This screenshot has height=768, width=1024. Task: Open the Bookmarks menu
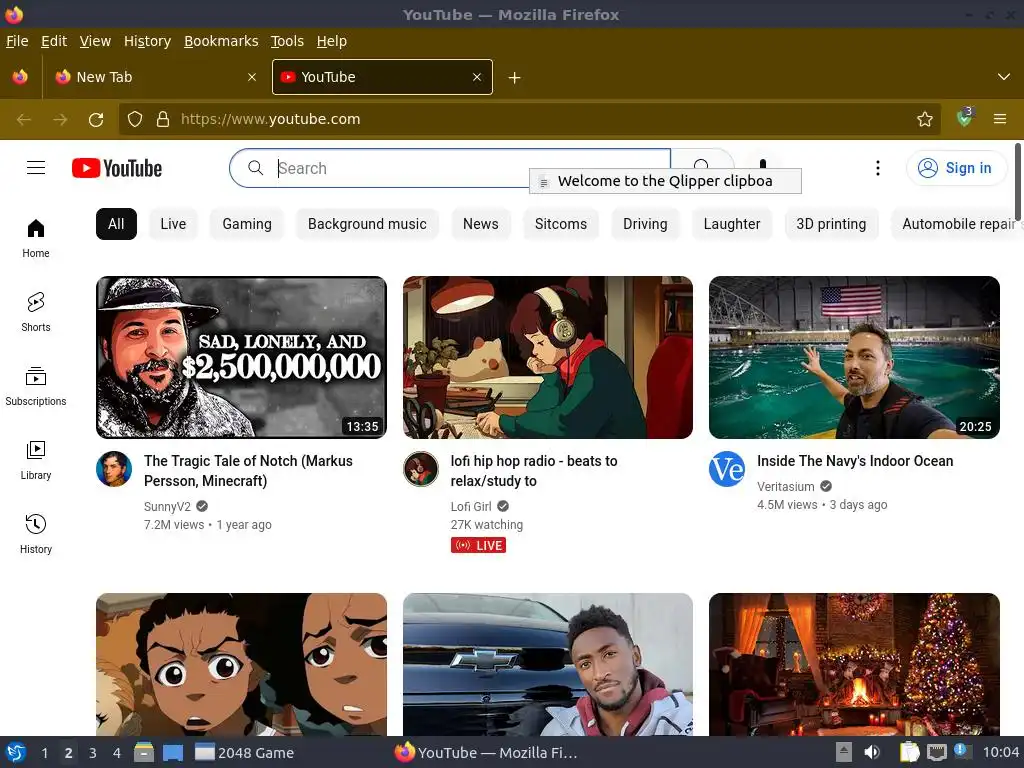click(x=221, y=41)
